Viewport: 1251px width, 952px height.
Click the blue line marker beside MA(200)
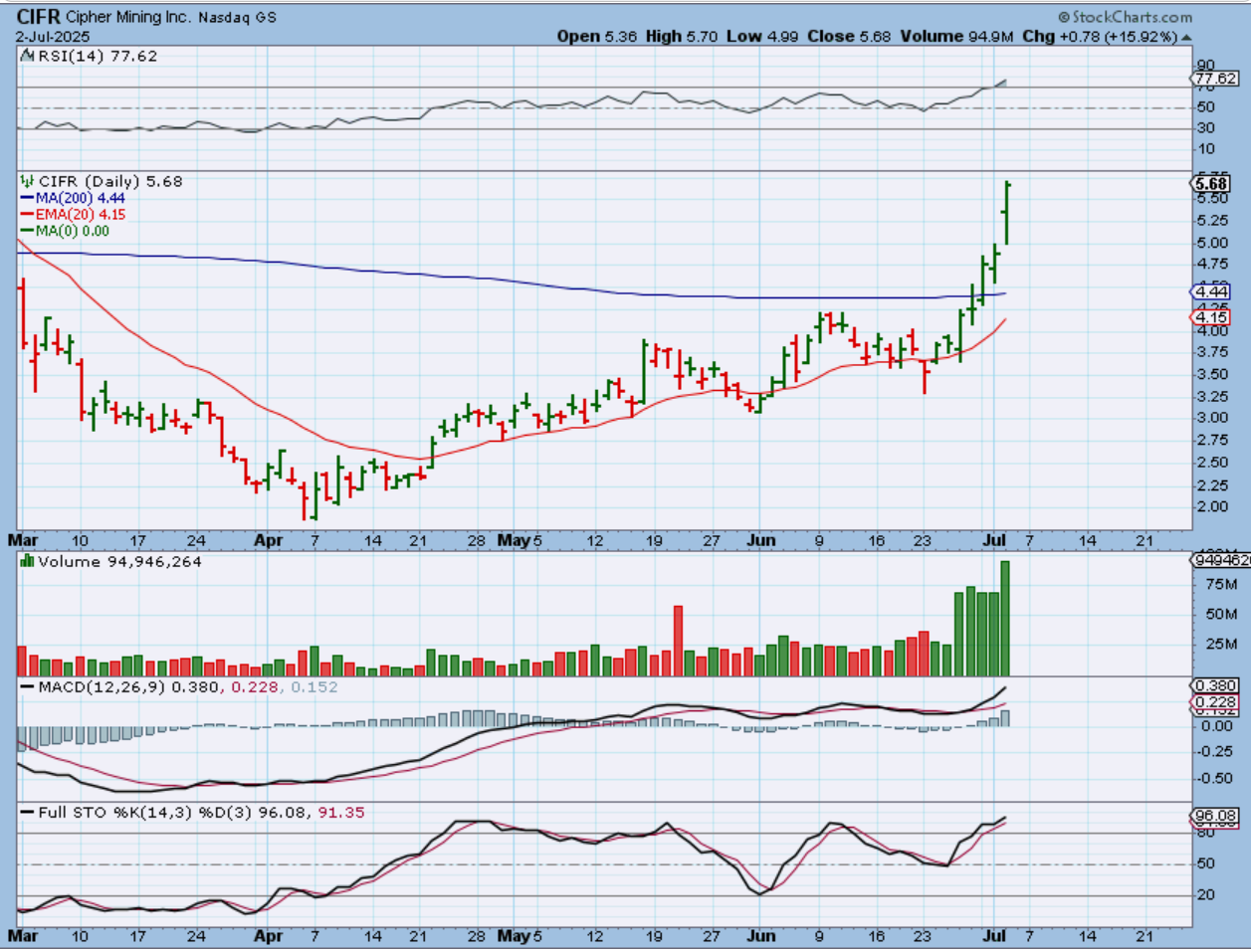coord(27,199)
